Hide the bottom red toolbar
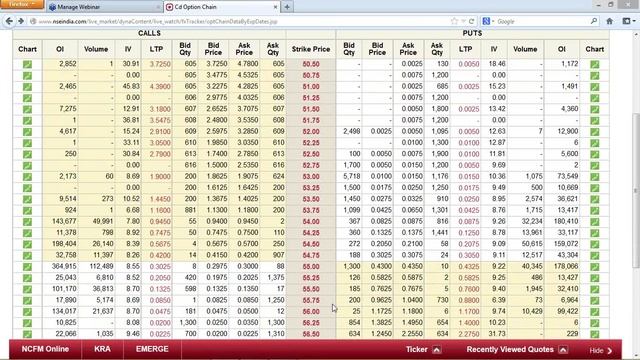Viewport: 640px width, 360px height. coord(601,351)
